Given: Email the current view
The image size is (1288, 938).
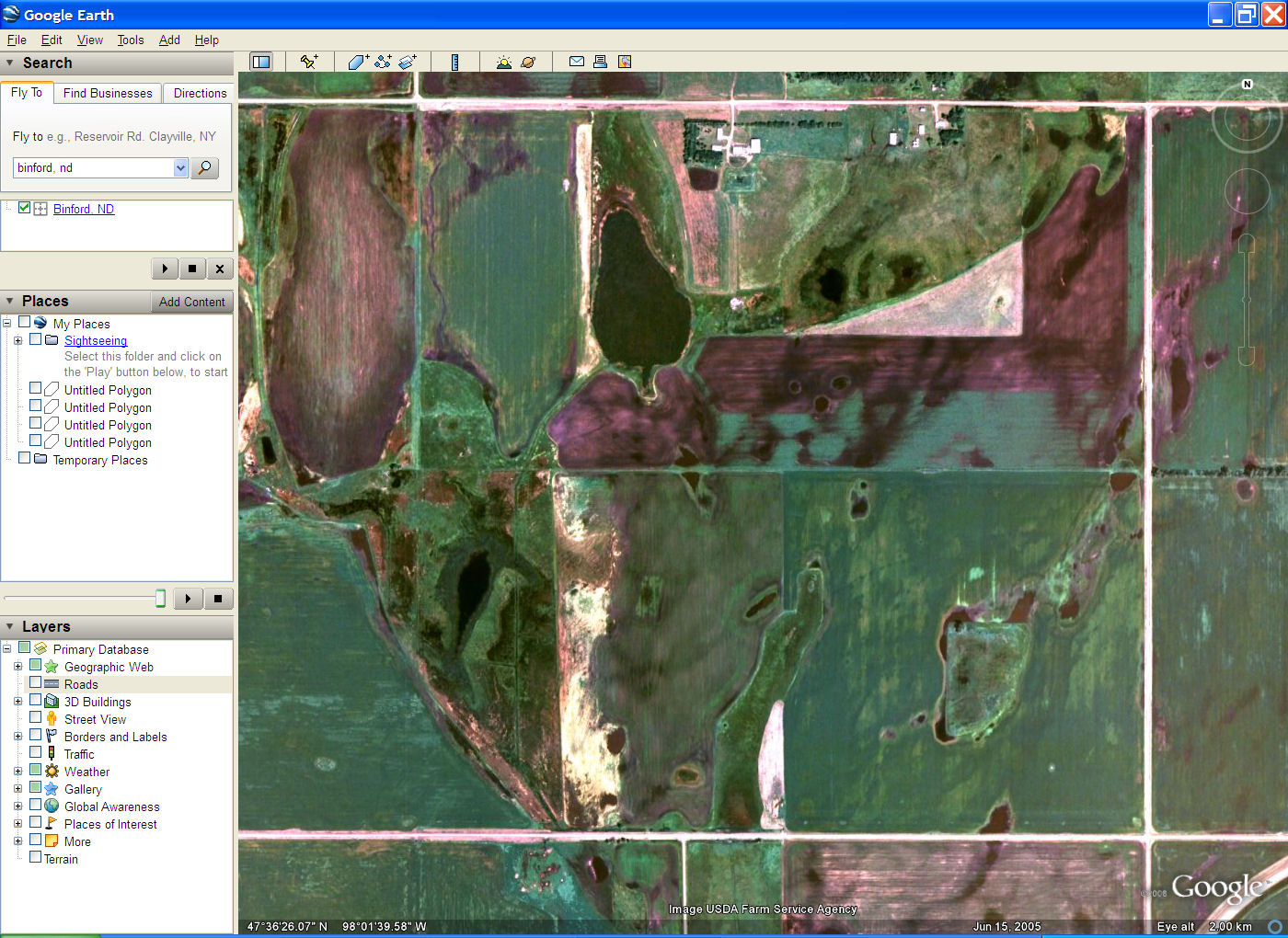Looking at the screenshot, I should point(577,62).
